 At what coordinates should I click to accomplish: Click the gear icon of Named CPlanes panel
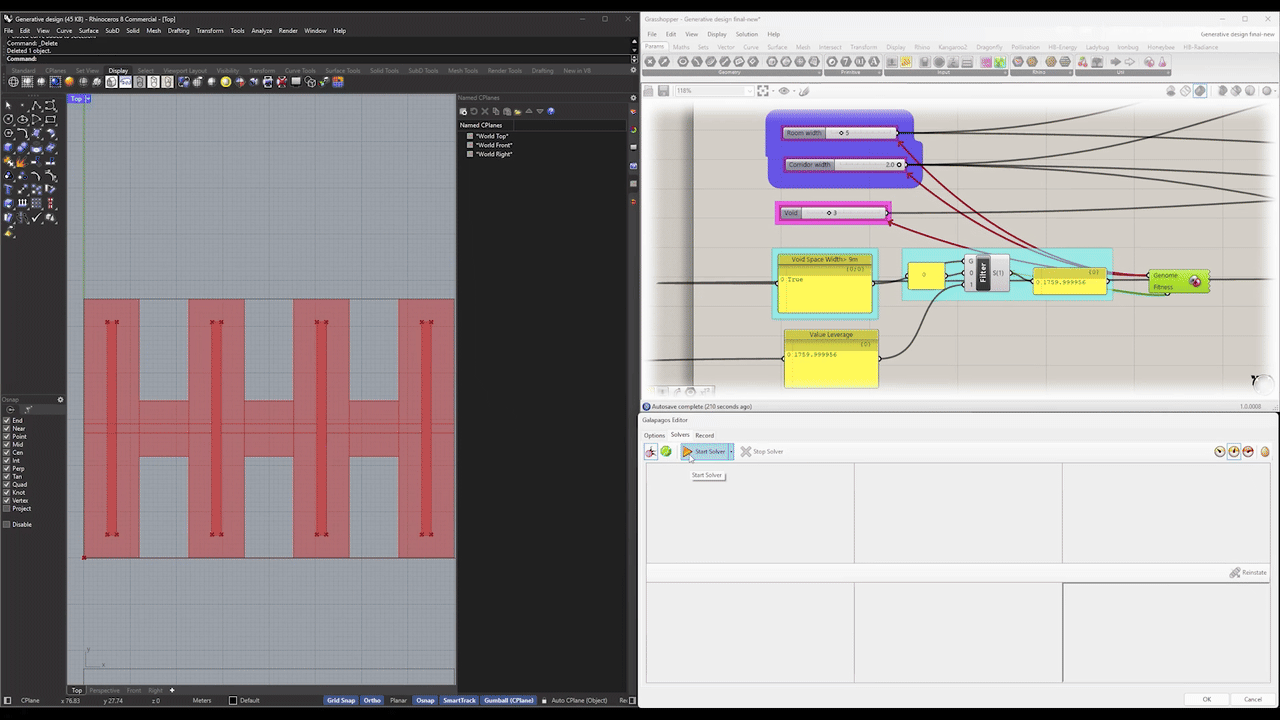633,98
